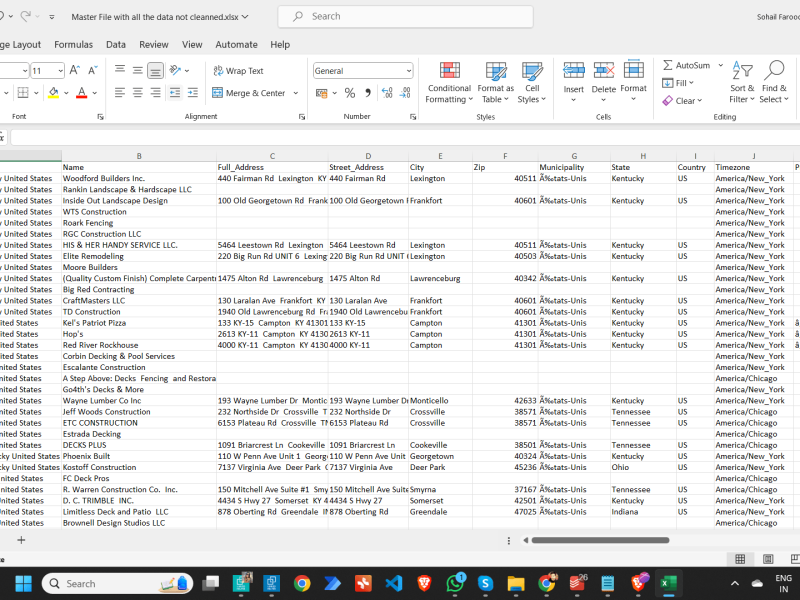This screenshot has height=600, width=800.
Task: Decrease indent of cell content
Action: 175,92
